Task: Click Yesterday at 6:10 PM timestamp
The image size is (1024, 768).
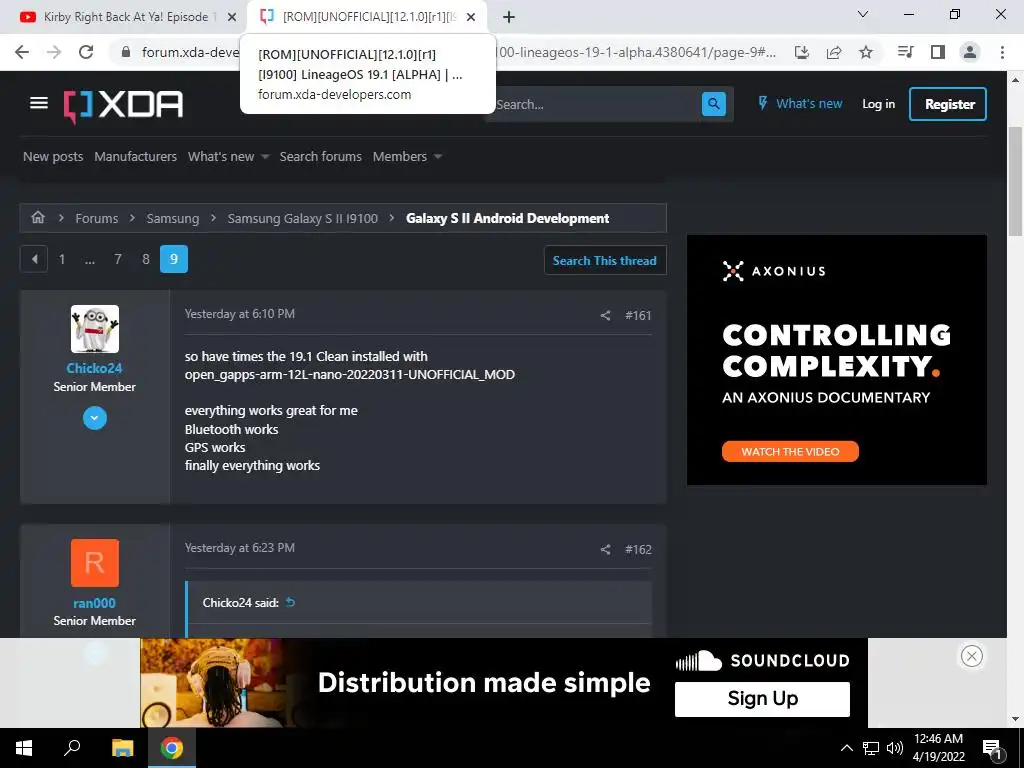Action: [240, 314]
